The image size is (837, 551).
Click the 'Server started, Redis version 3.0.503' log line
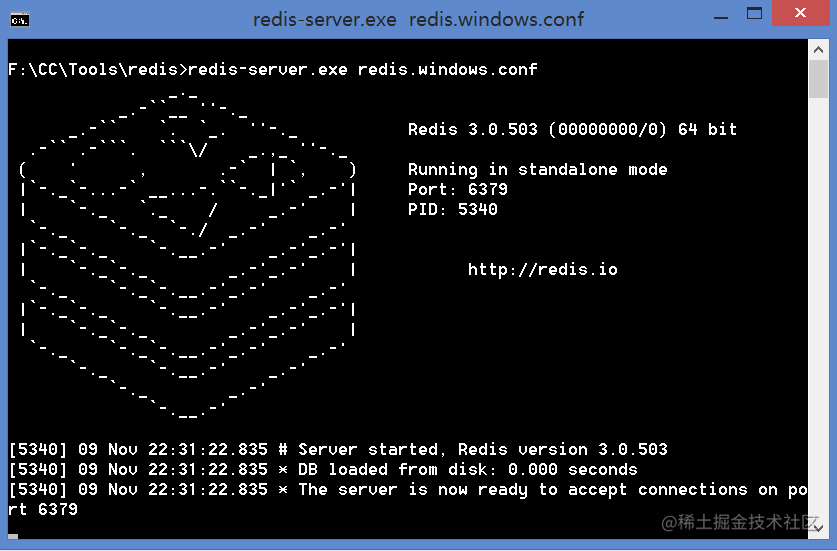338,450
